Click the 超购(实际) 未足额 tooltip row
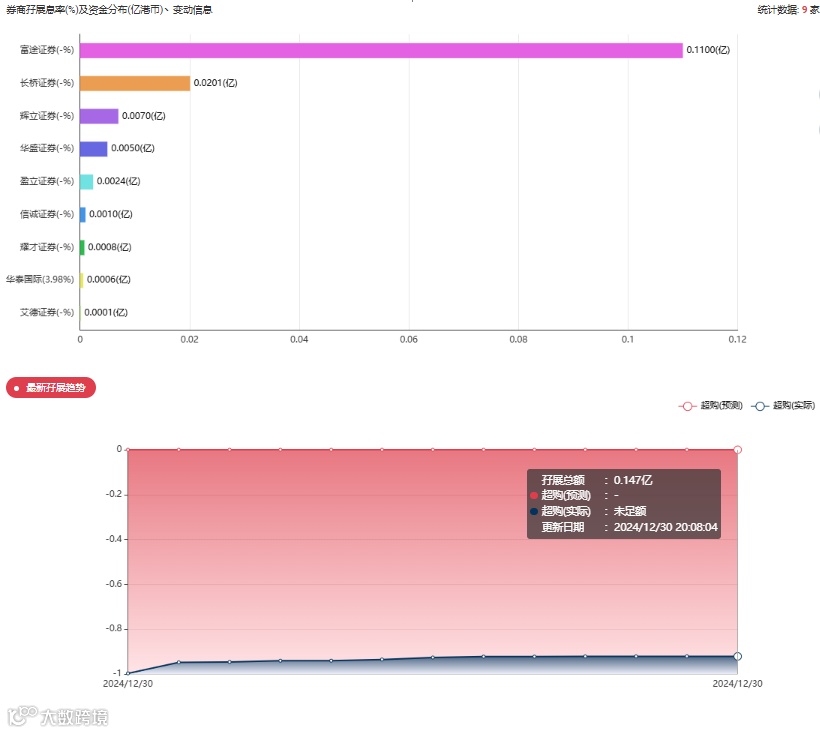 click(588, 511)
